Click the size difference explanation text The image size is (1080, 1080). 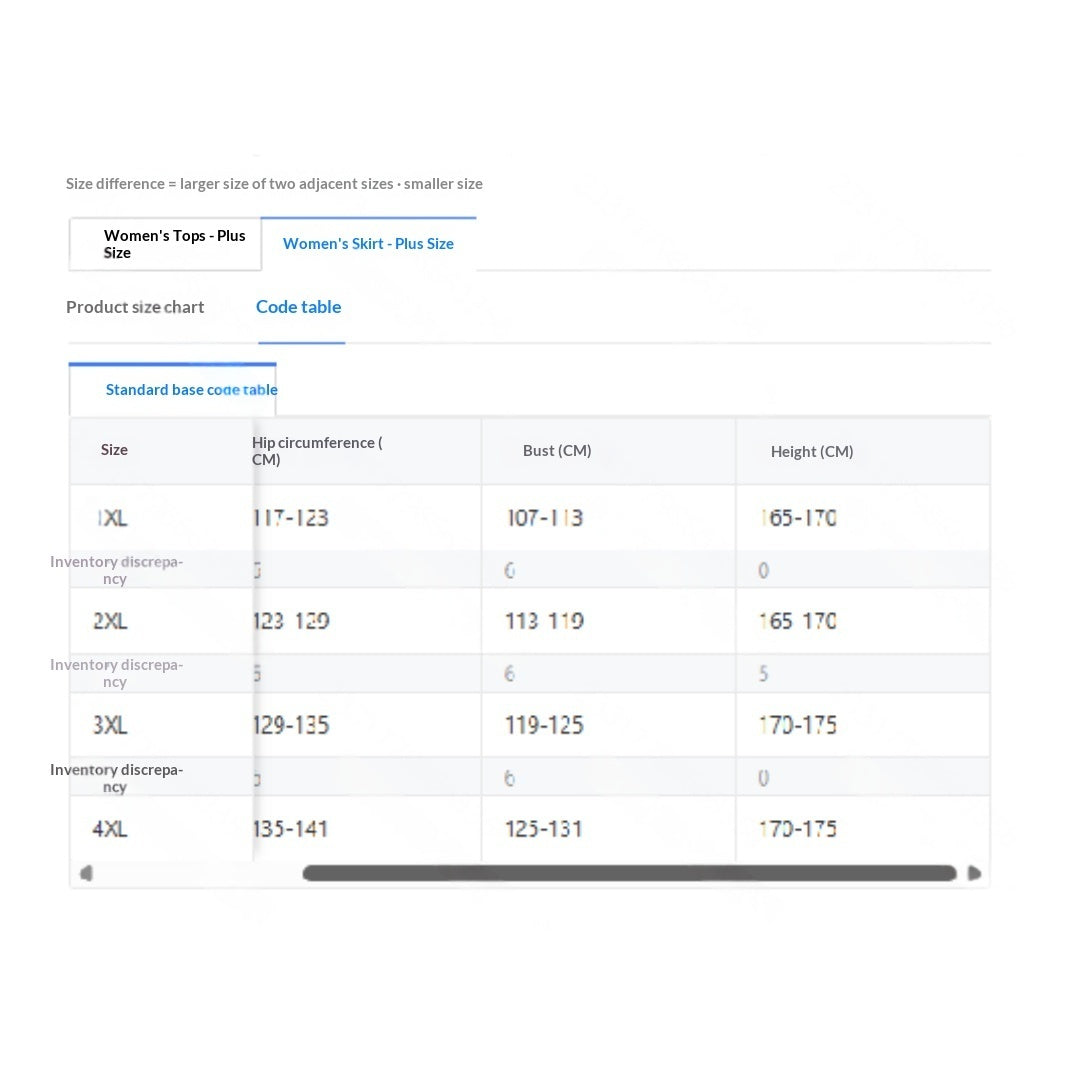[x=274, y=184]
